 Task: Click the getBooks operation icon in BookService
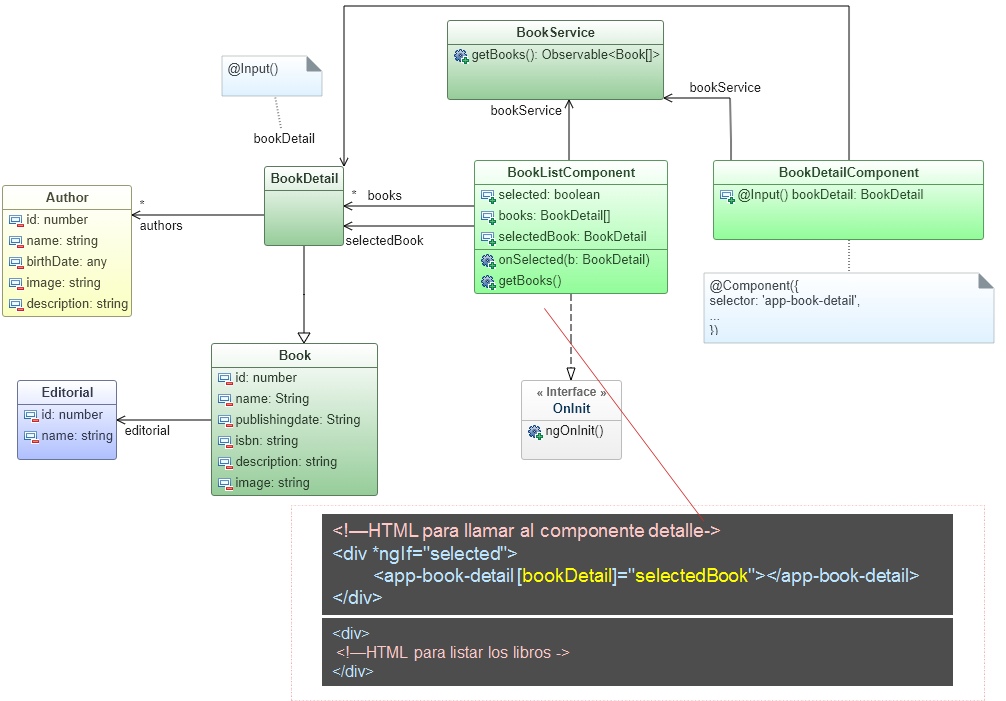[461, 56]
